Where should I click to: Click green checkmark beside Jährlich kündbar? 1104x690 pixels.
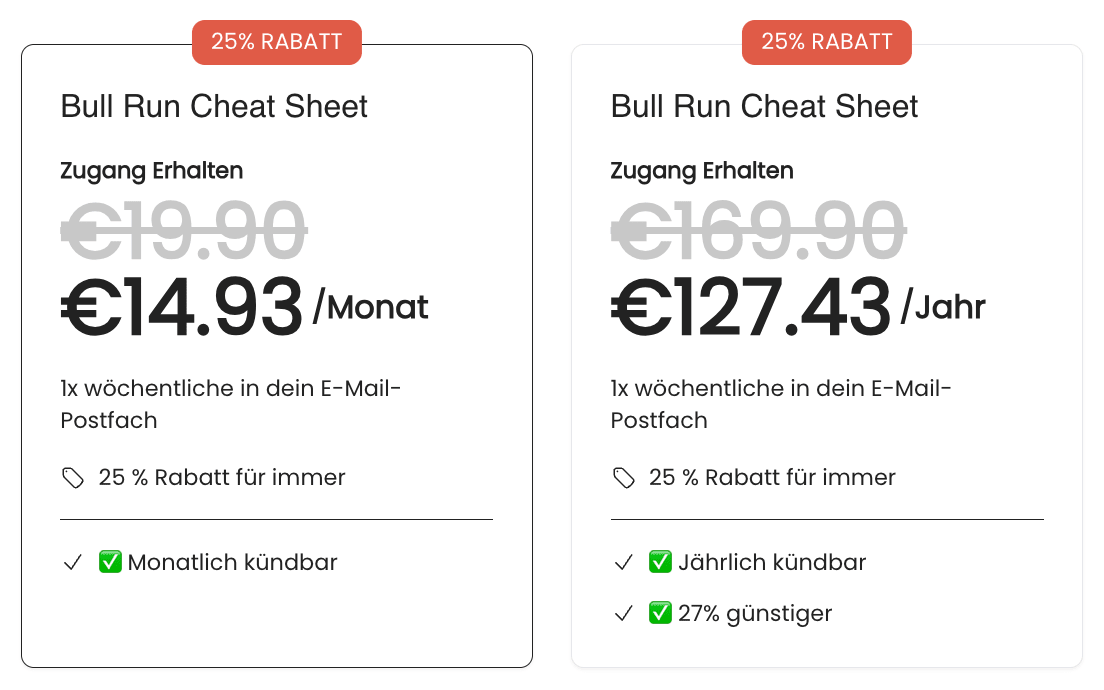click(660, 562)
